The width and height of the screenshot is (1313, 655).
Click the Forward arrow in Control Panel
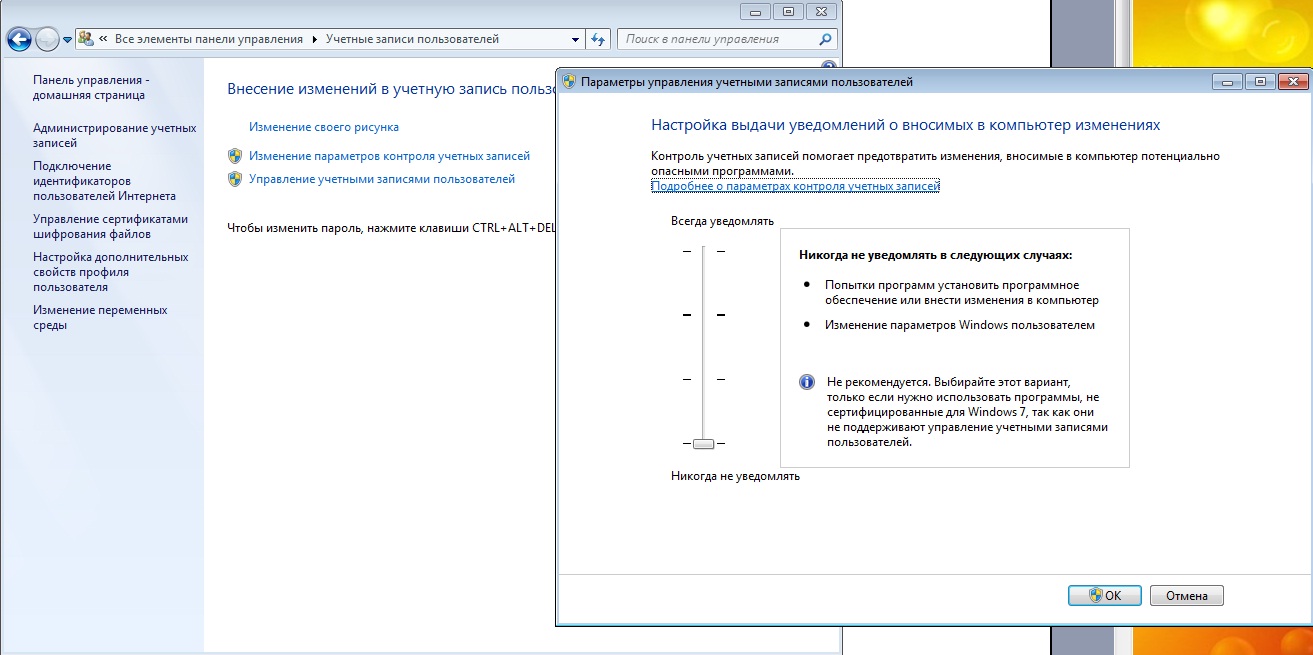click(x=47, y=40)
